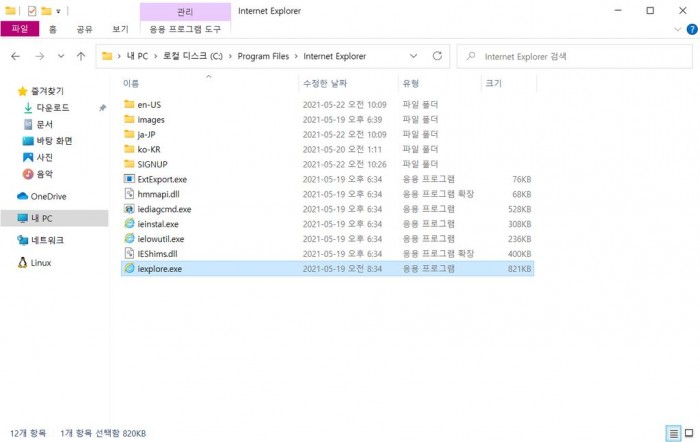Go forward with the right arrow button
The height and width of the screenshot is (442, 700).
[x=40, y=56]
